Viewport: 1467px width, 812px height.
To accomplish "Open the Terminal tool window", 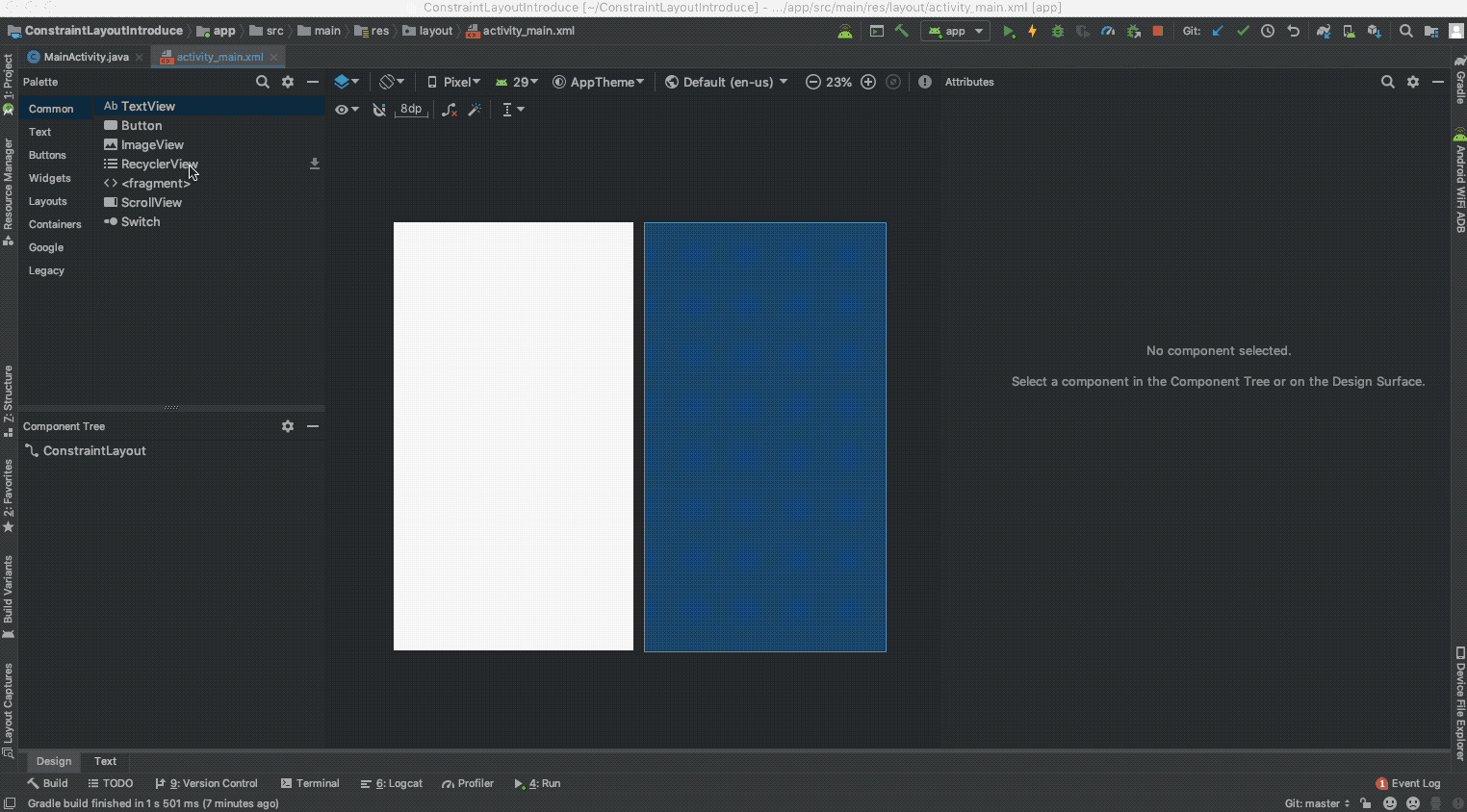I will [310, 783].
